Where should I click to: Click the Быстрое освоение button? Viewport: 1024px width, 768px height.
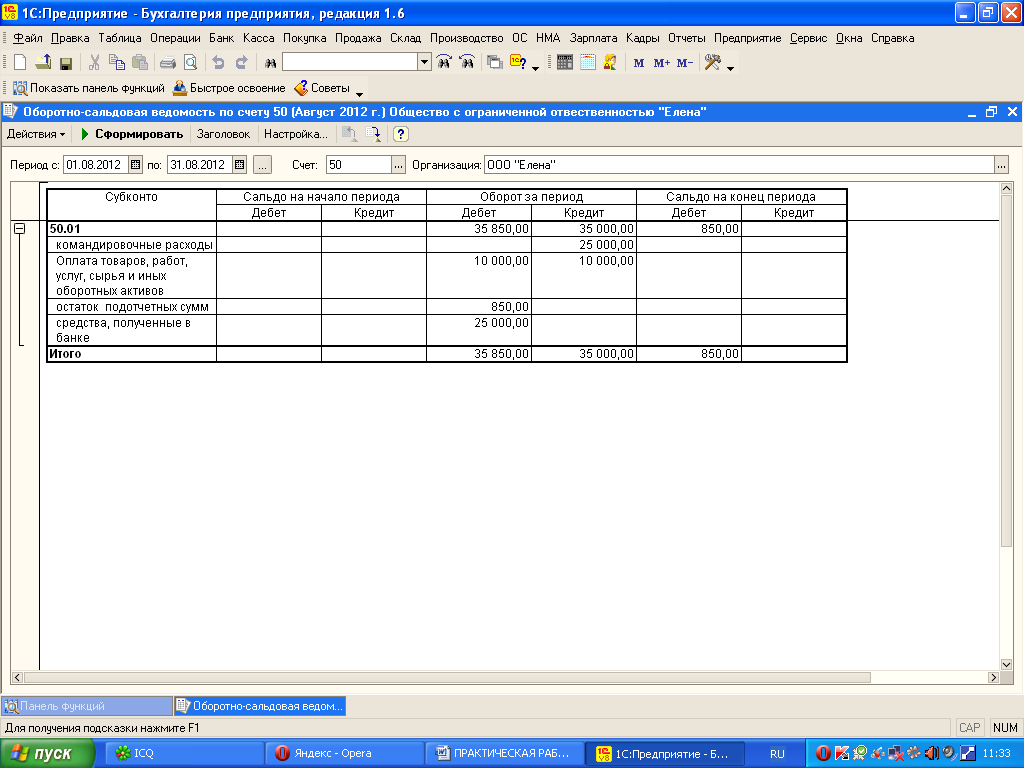(229, 88)
